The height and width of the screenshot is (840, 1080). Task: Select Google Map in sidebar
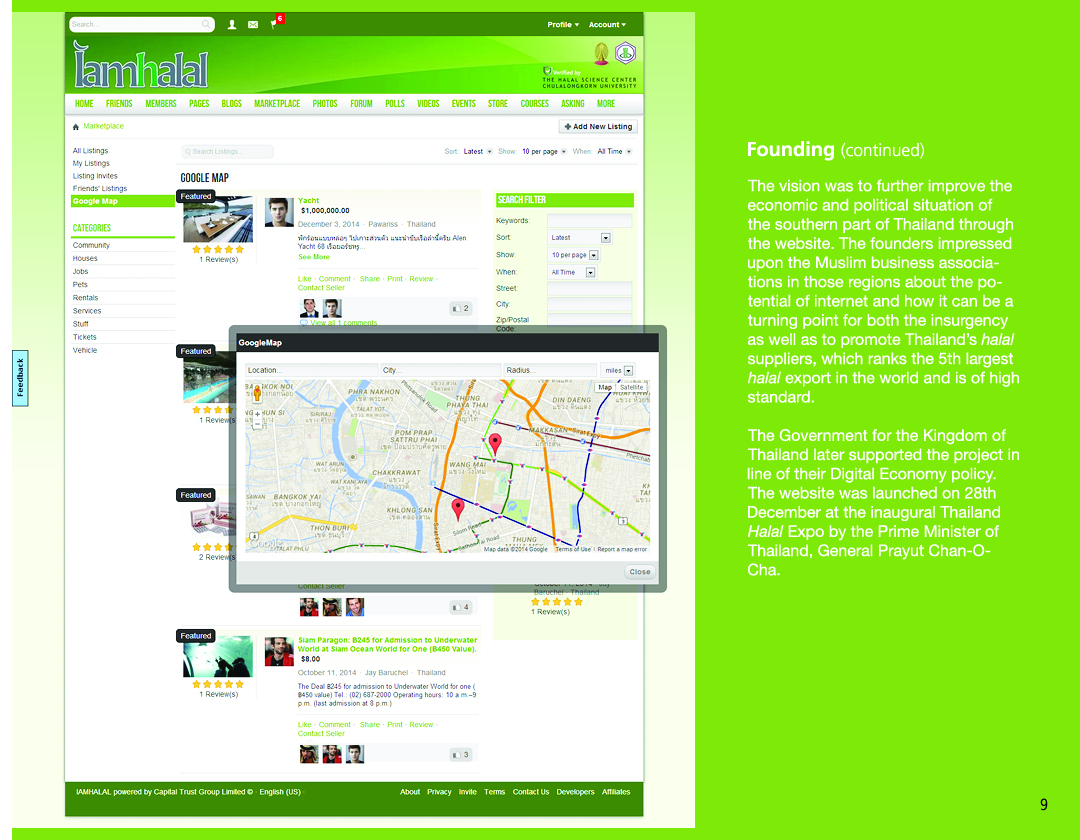(x=123, y=201)
